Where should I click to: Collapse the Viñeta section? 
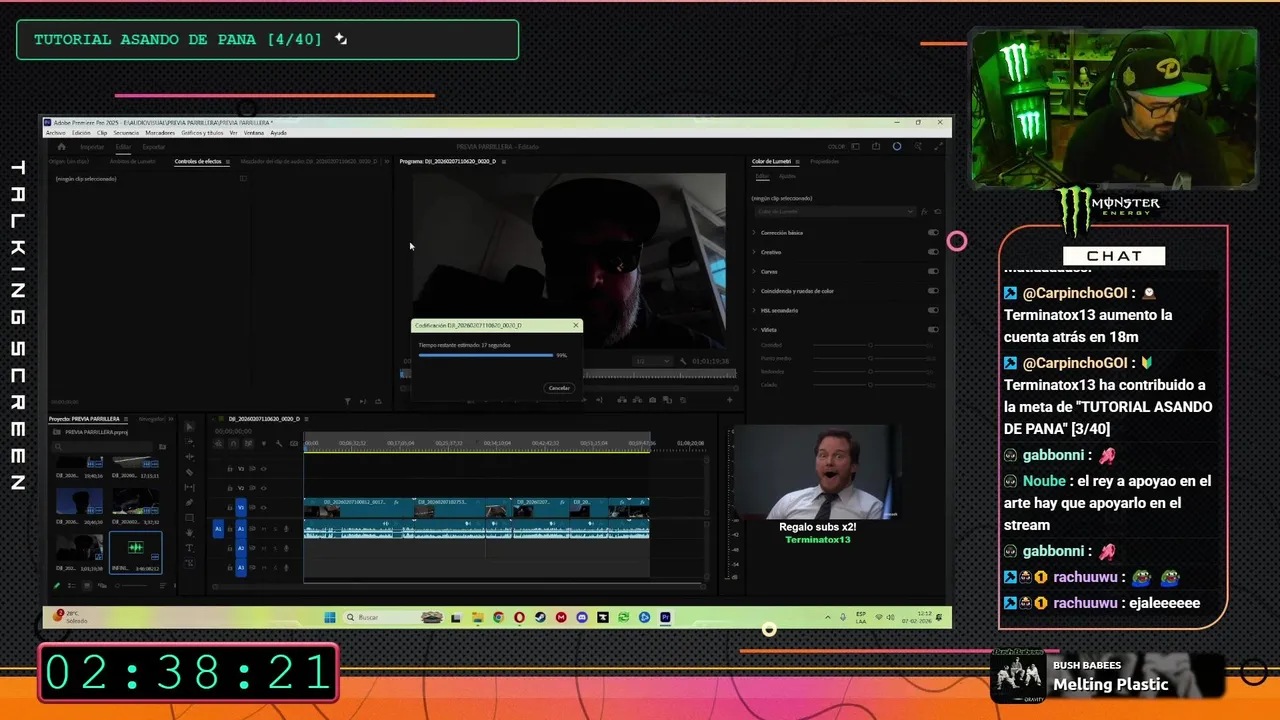[754, 329]
